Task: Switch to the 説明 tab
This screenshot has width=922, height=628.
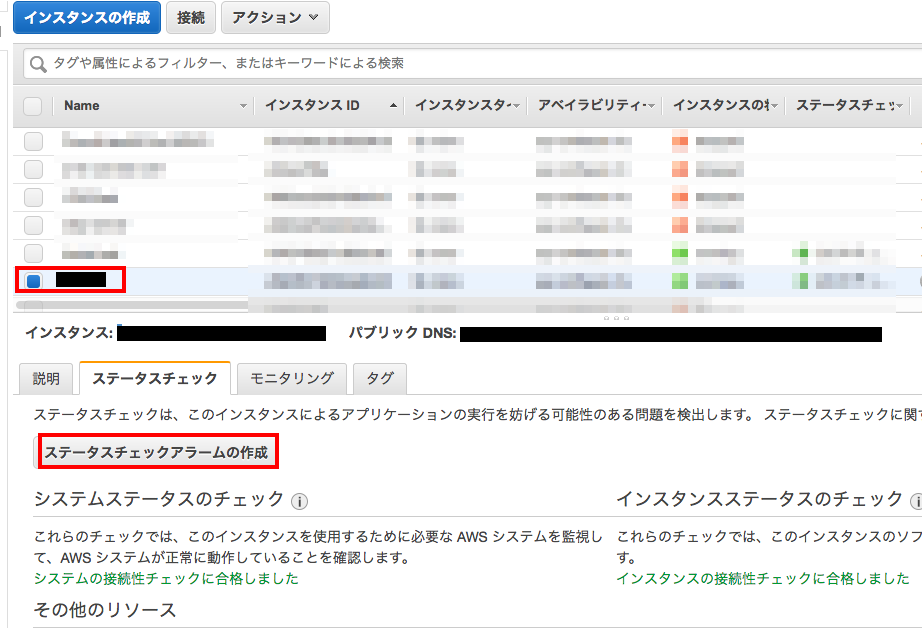Action: pyautogui.click(x=46, y=379)
